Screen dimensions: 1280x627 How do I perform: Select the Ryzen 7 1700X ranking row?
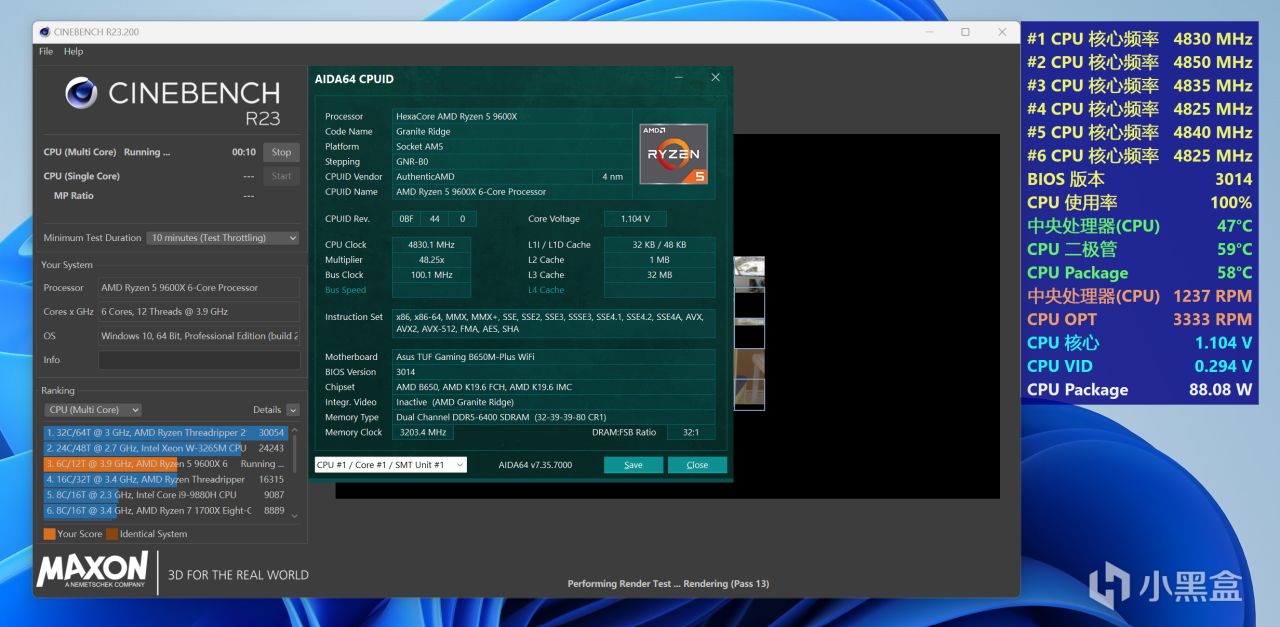pos(166,510)
